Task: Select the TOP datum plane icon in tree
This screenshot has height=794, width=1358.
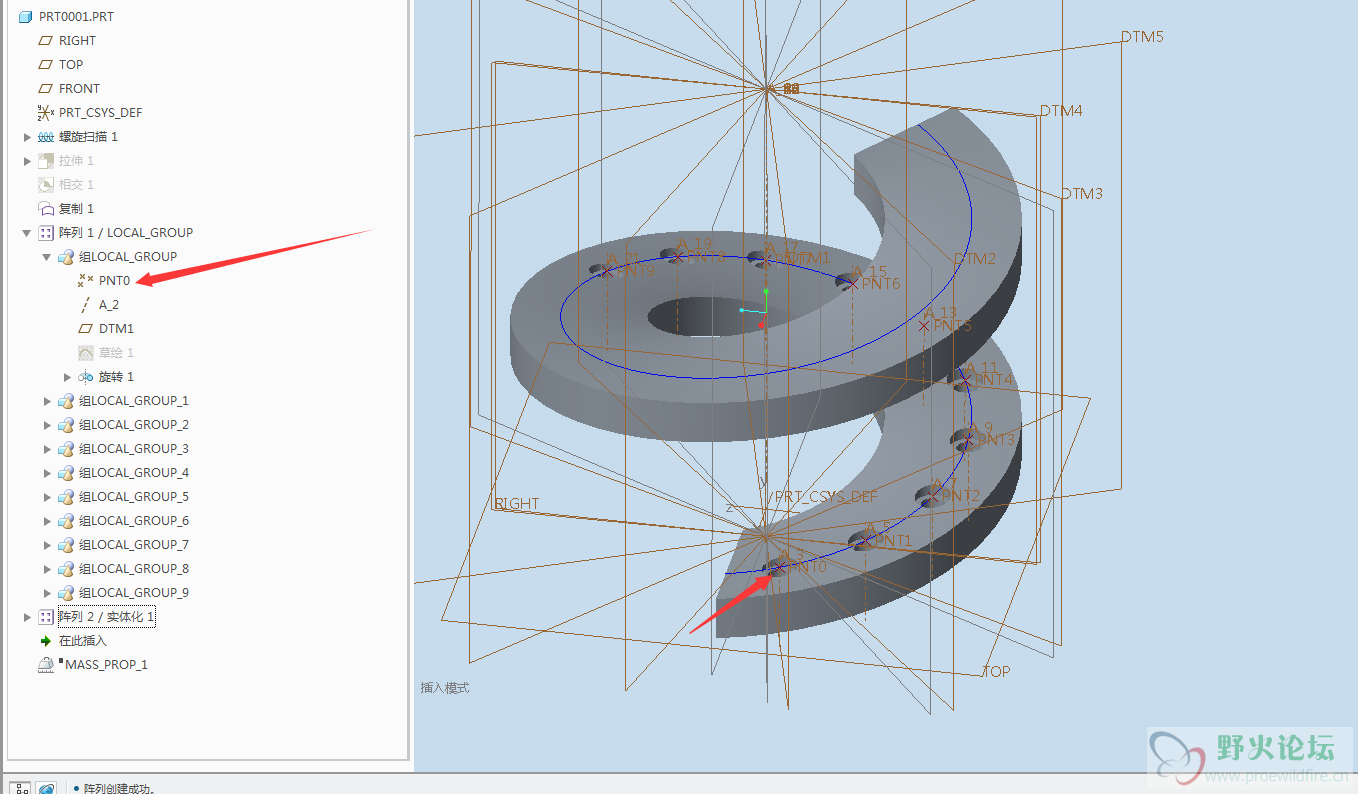Action: click(x=45, y=65)
